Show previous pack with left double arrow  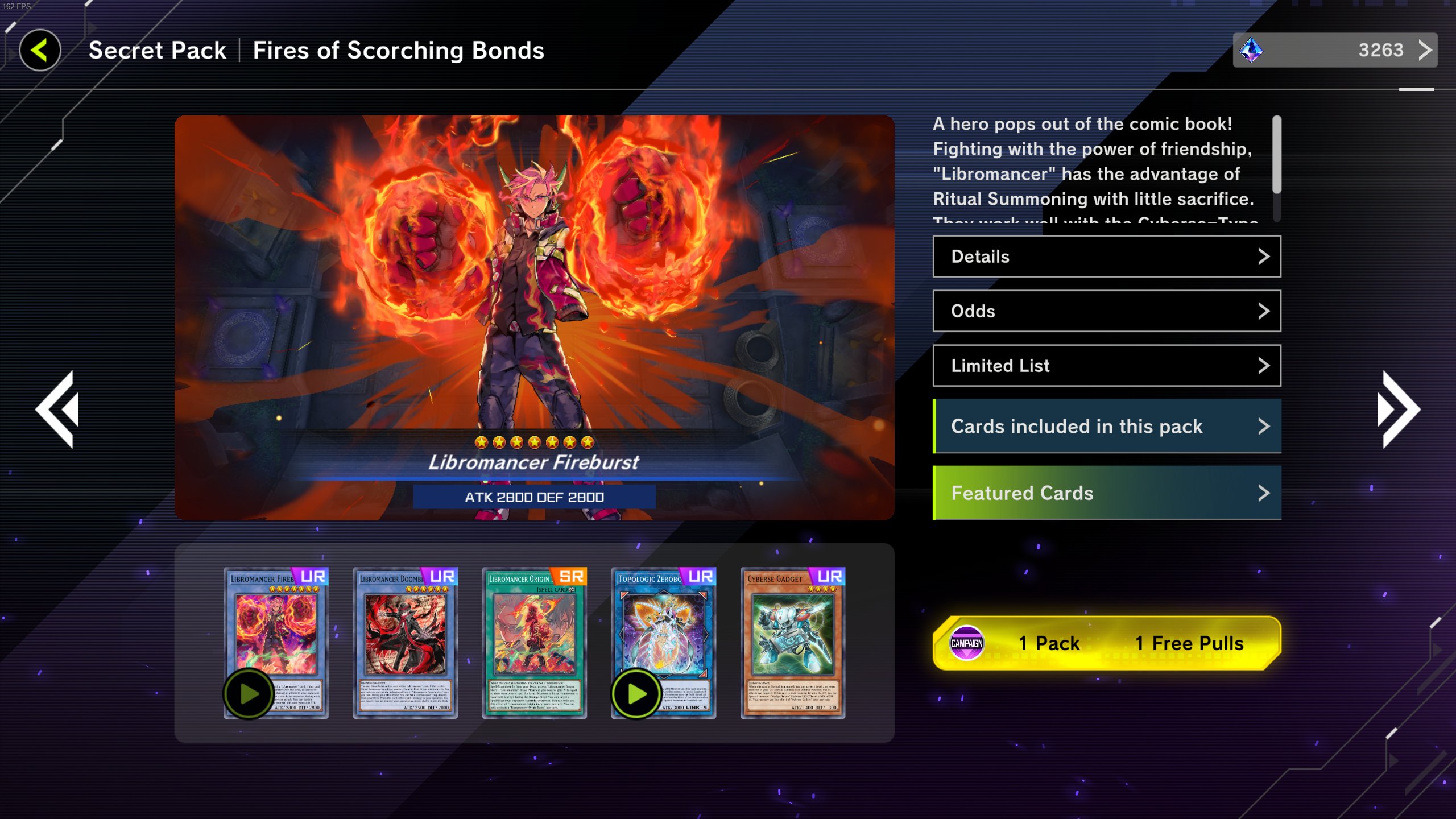(57, 409)
